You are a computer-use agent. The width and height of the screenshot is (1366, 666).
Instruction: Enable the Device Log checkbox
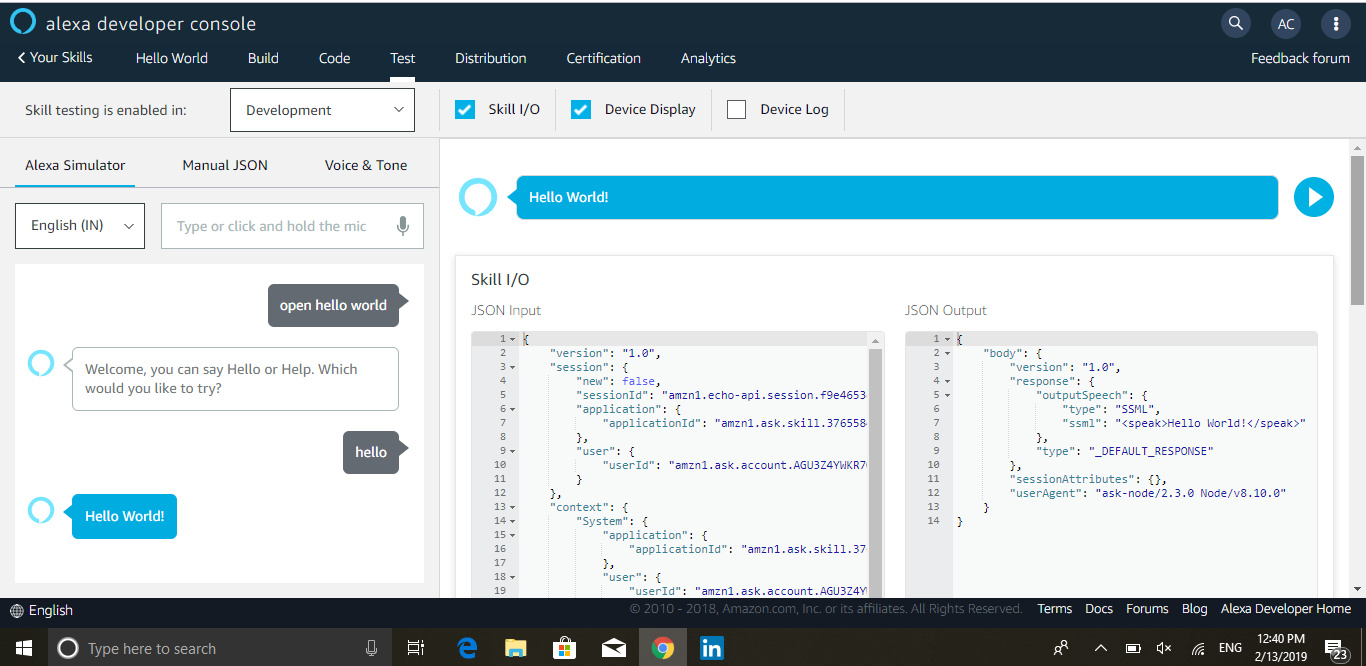pos(737,110)
